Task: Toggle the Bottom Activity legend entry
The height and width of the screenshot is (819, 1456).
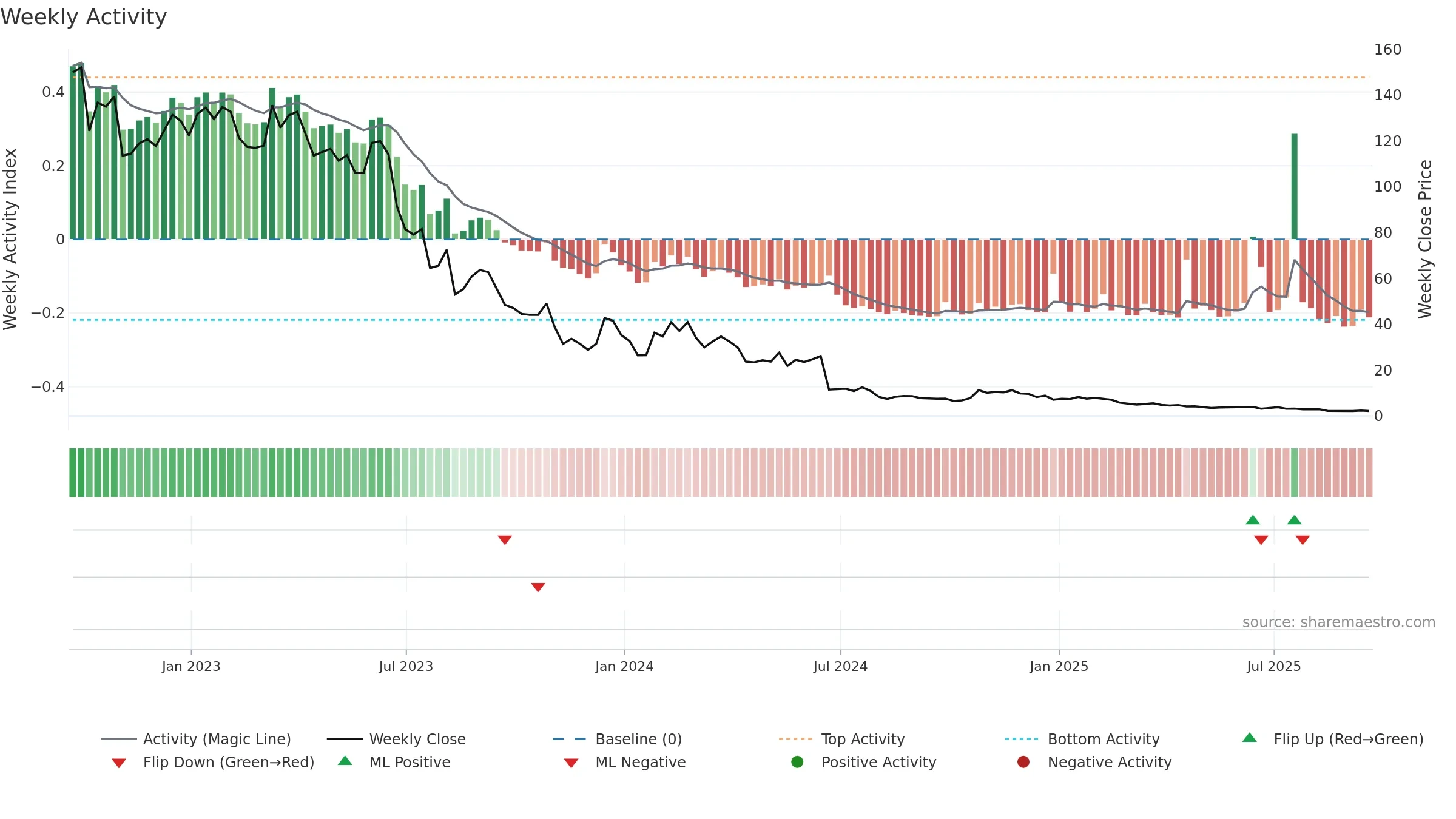Action: coord(1082,739)
